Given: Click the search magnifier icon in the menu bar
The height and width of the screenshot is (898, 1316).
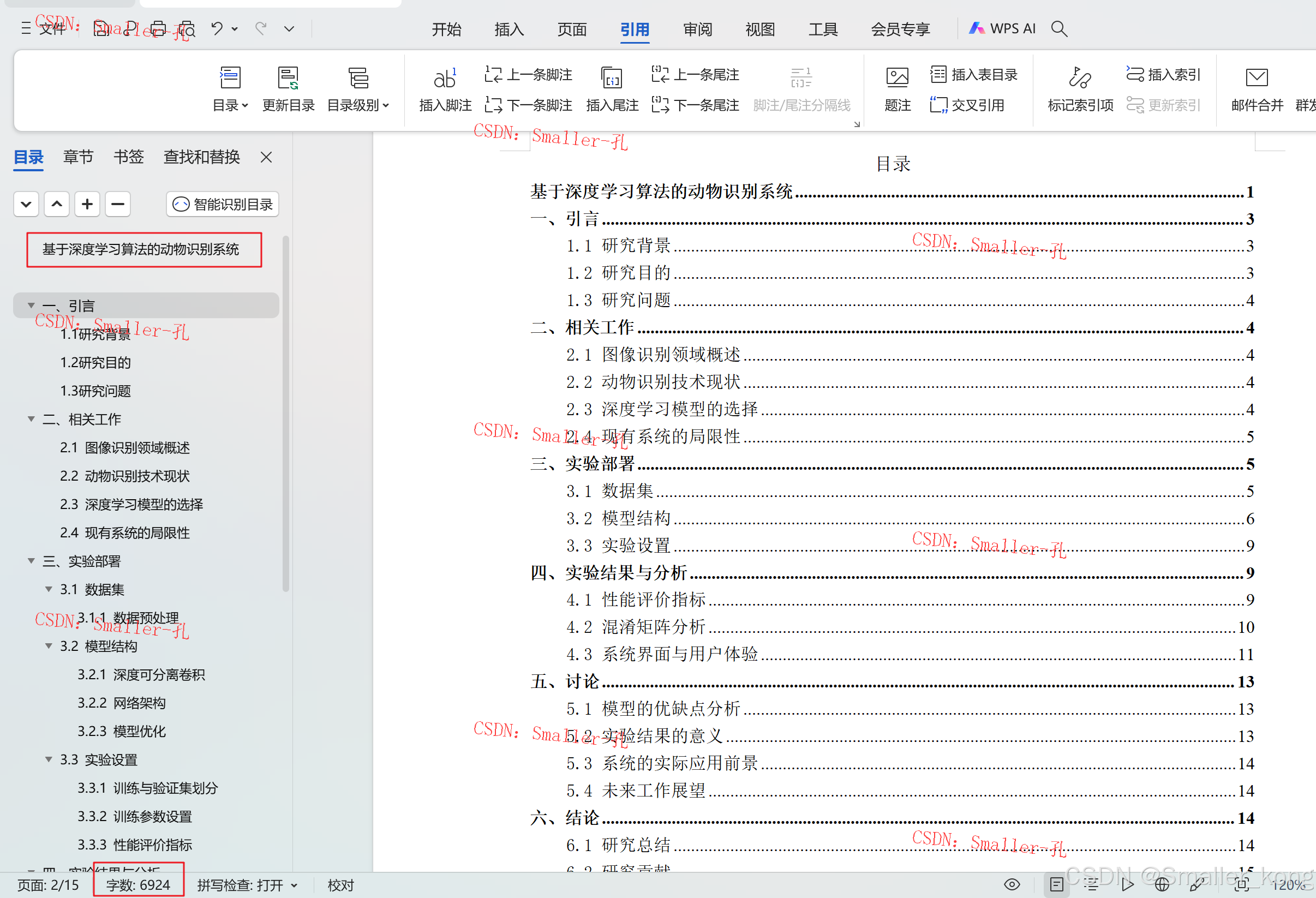Looking at the screenshot, I should coord(1059,29).
